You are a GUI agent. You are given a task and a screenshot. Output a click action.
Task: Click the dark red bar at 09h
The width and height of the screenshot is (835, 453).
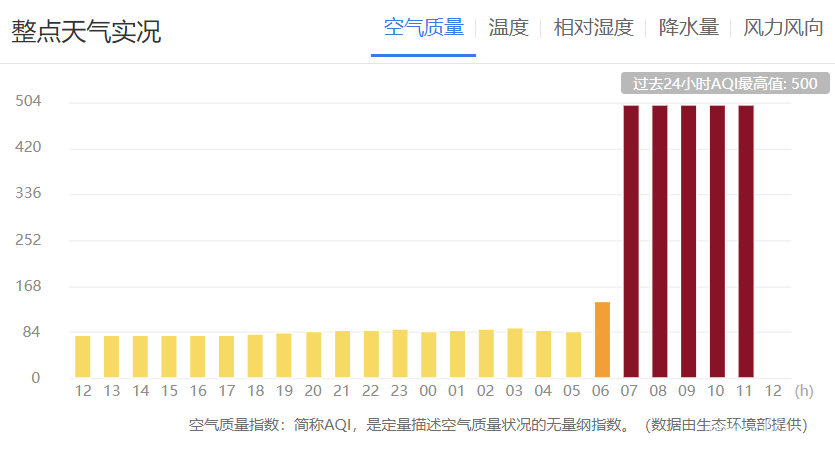[688, 241]
